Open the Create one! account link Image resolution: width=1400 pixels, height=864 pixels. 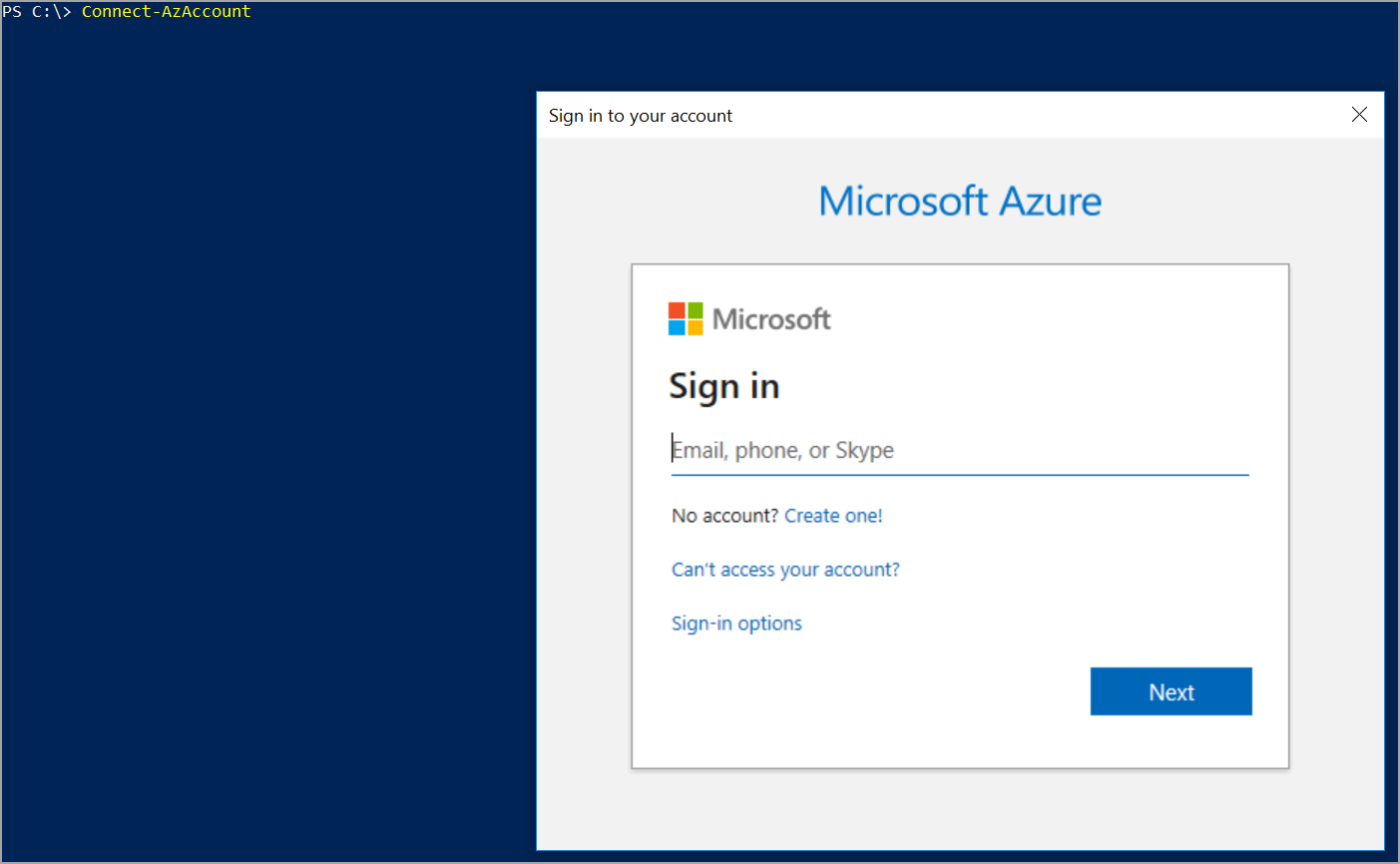tap(833, 516)
